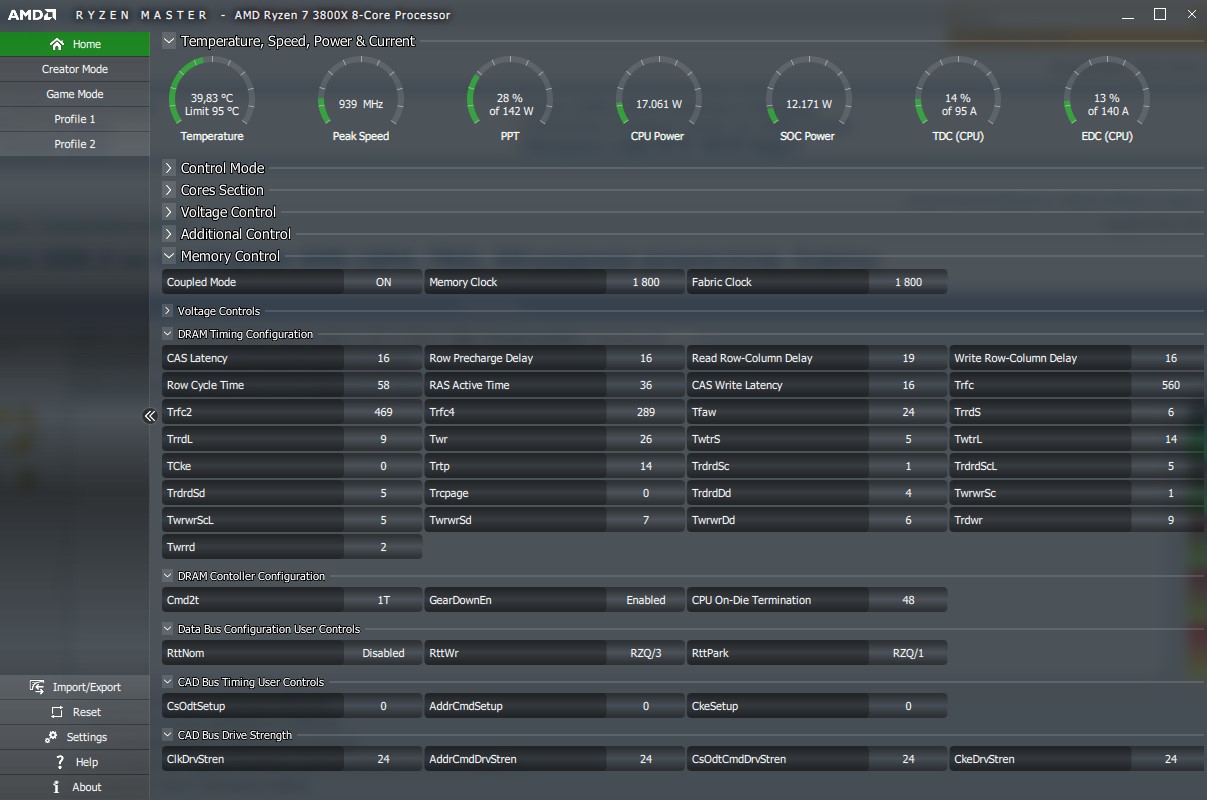The height and width of the screenshot is (800, 1207).
Task: Click Read Row-Column Delay value 19
Action: click(x=908, y=358)
